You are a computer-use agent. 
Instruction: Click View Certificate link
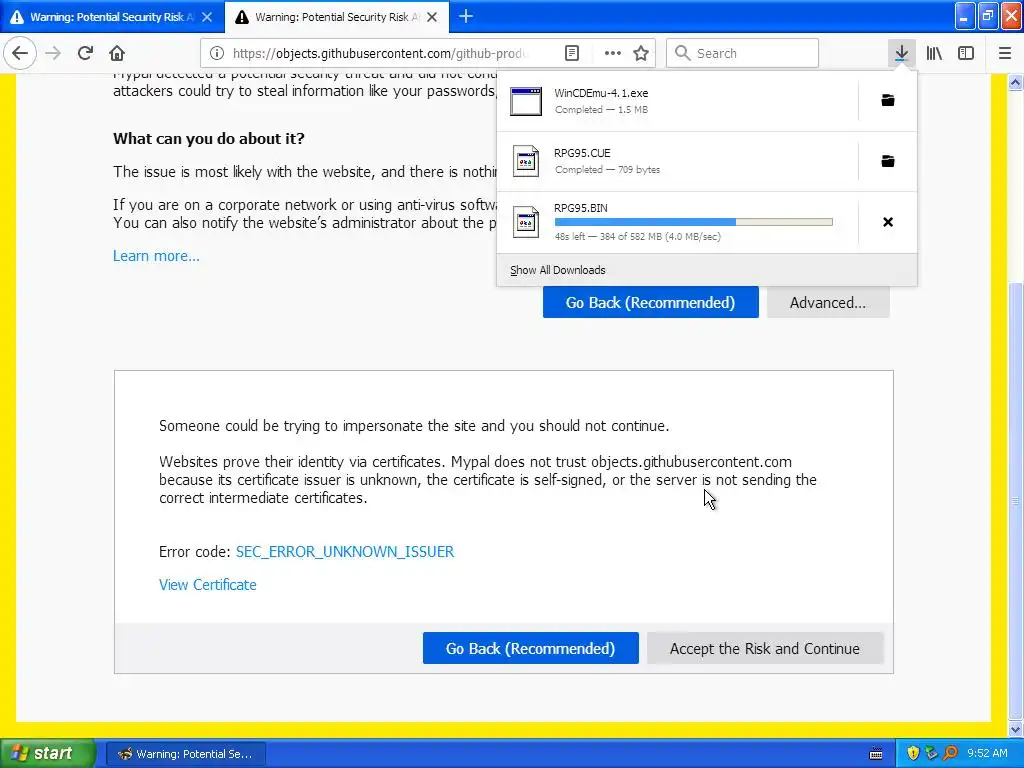point(208,585)
